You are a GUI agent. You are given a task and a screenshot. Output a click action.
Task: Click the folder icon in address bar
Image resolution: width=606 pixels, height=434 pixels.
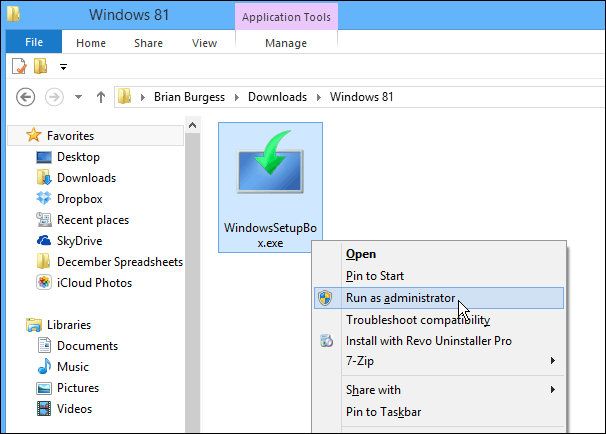tap(124, 96)
